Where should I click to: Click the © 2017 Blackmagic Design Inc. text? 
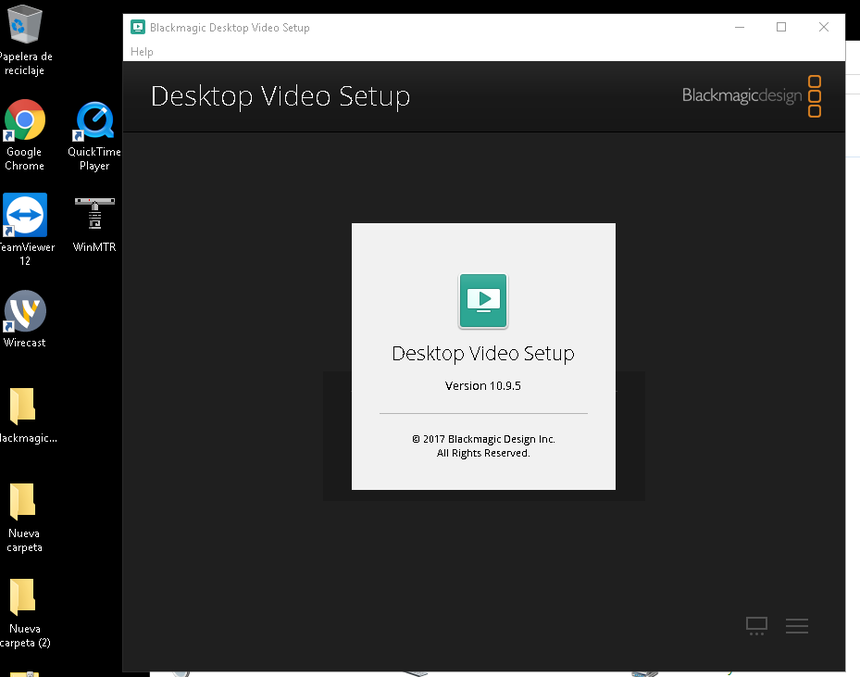coord(483,439)
